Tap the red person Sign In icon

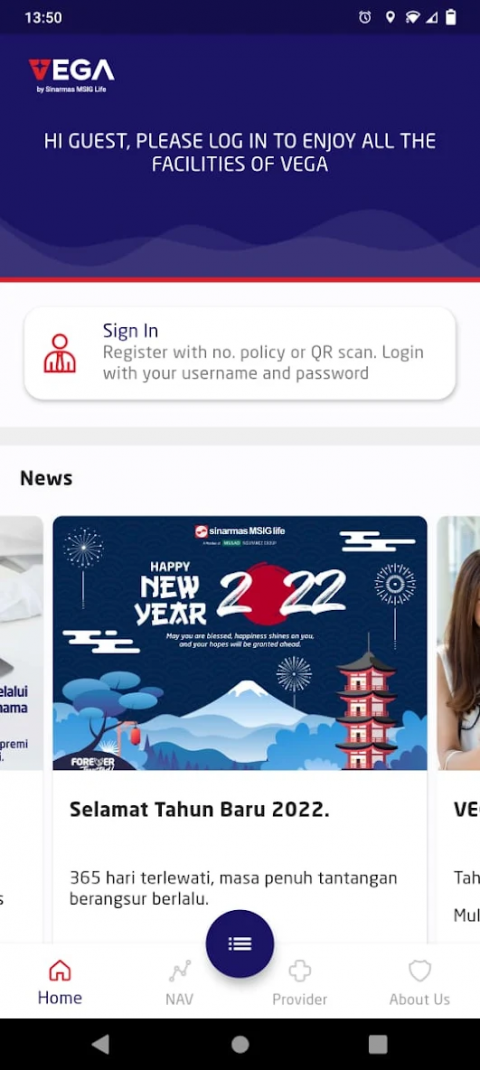pyautogui.click(x=60, y=353)
